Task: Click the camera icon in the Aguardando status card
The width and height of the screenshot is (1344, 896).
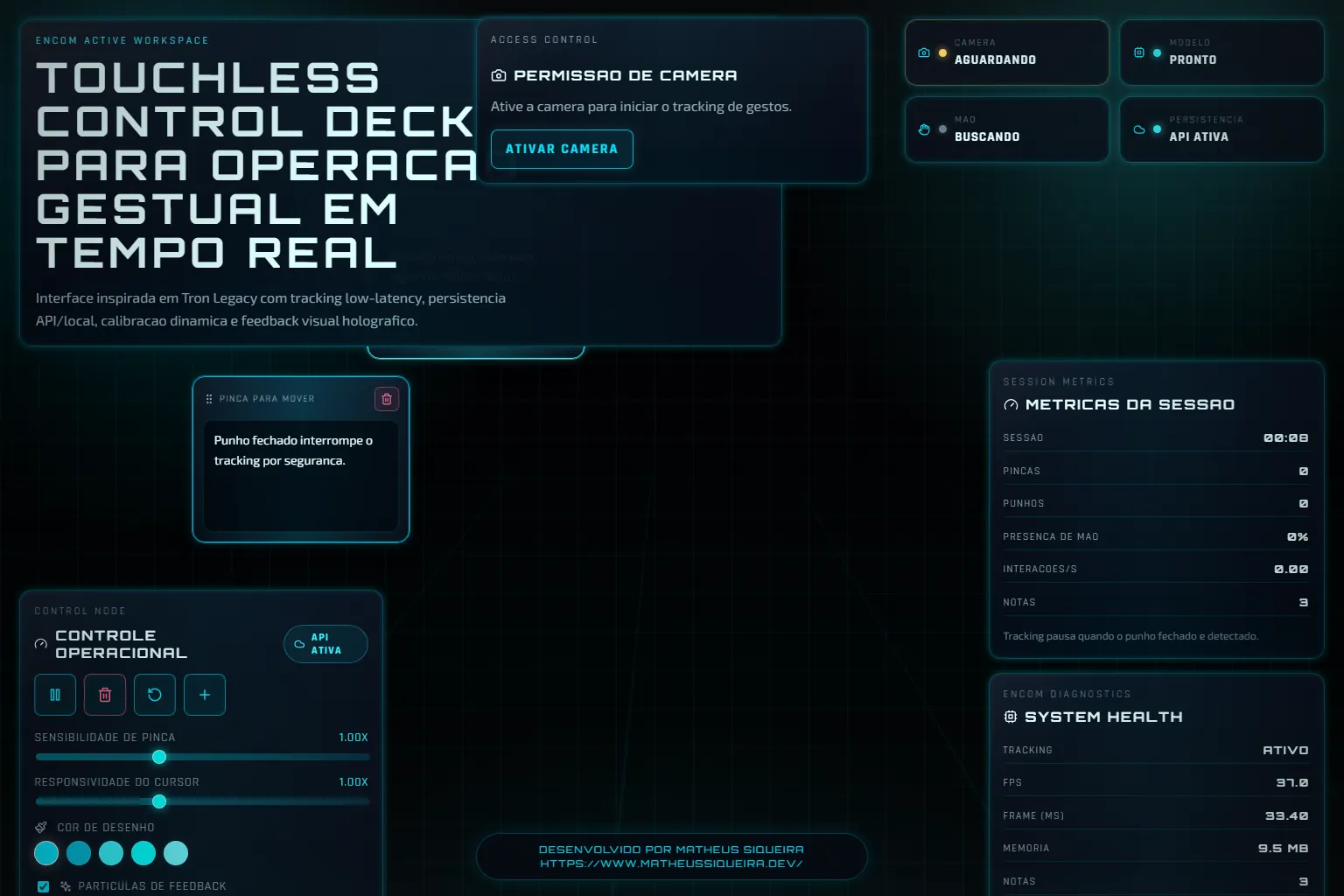Action: [x=924, y=52]
